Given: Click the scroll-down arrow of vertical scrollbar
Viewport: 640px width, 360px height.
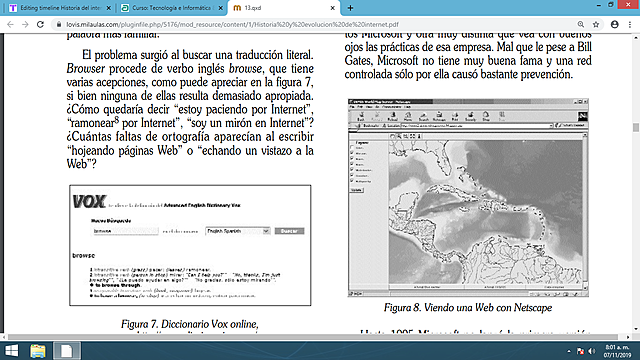Looking at the screenshot, I should [x=636, y=329].
